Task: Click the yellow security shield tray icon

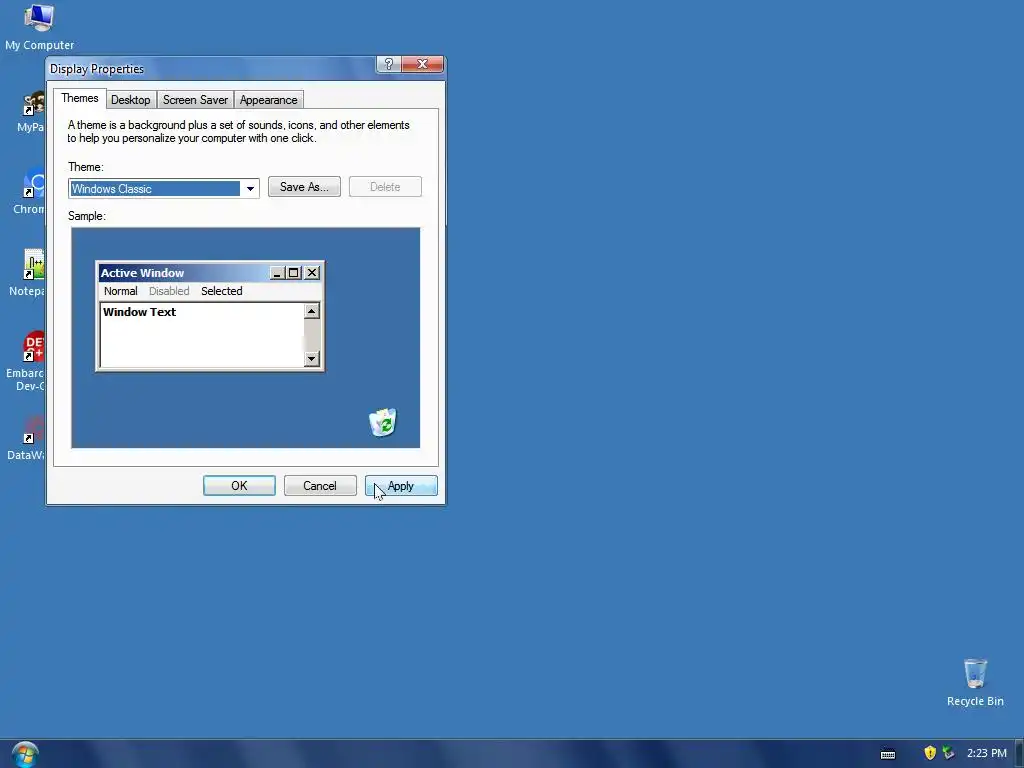Action: 930,753
